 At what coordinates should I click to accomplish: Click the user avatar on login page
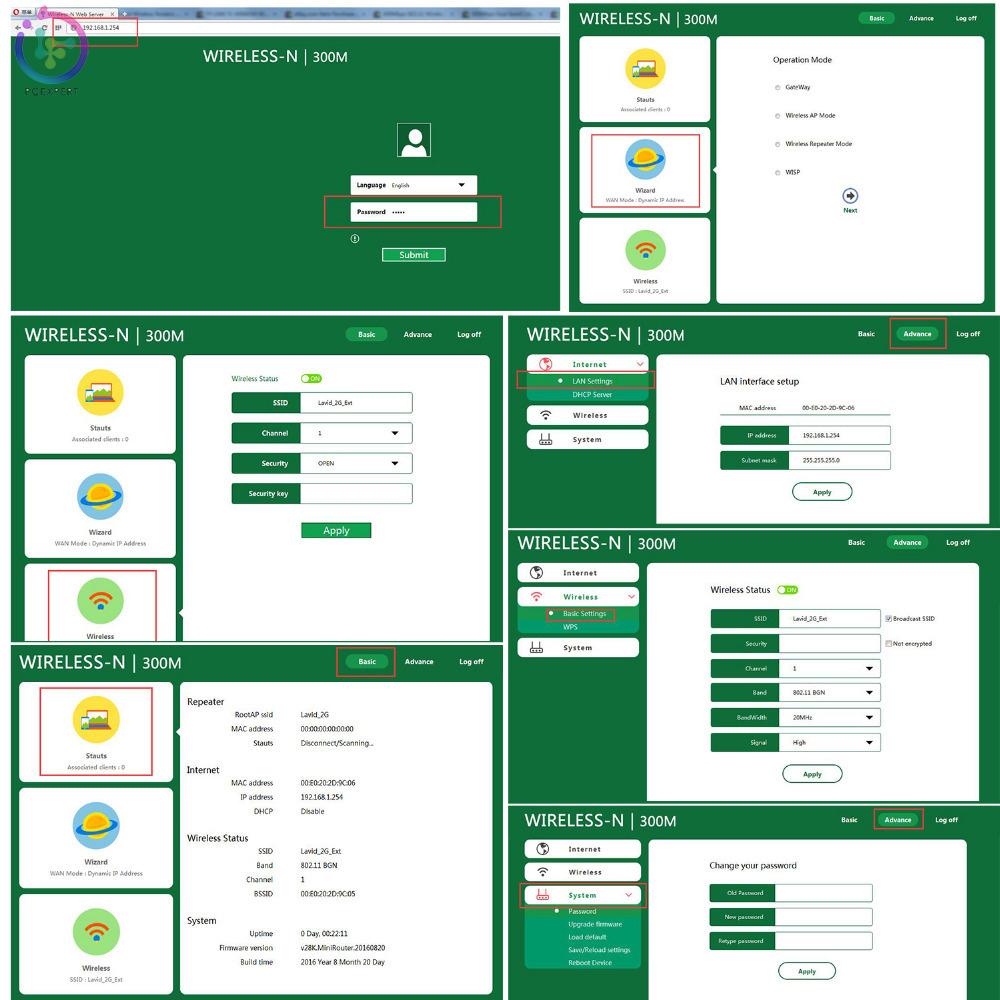coord(413,140)
